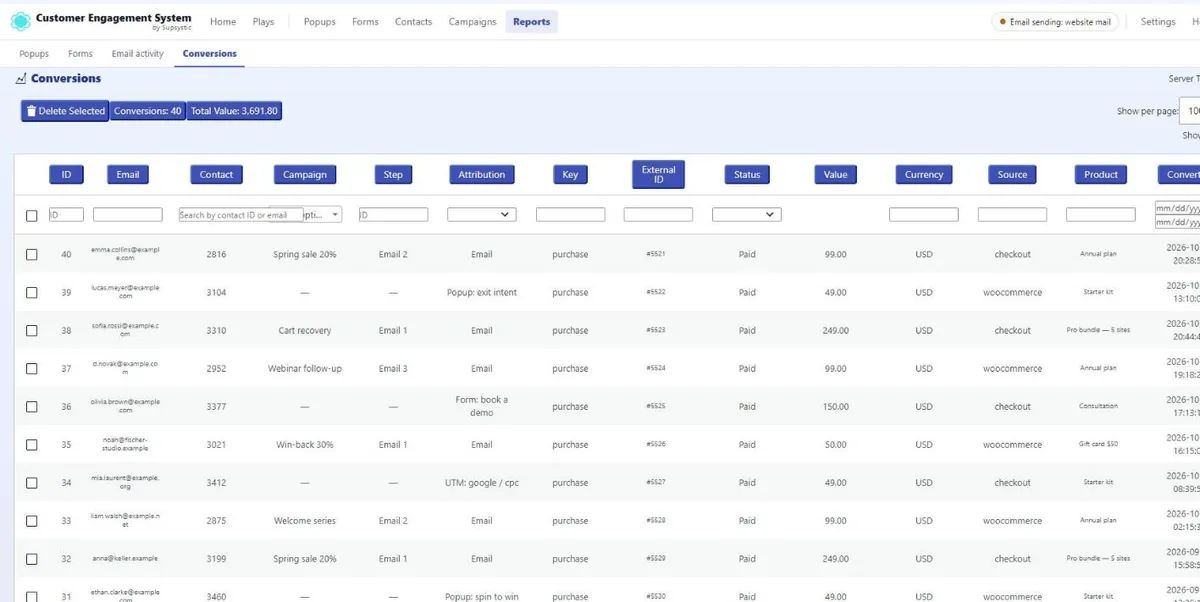The image size is (1200, 602).
Task: Select the row checkbox for ID 37
Action: (x=32, y=368)
